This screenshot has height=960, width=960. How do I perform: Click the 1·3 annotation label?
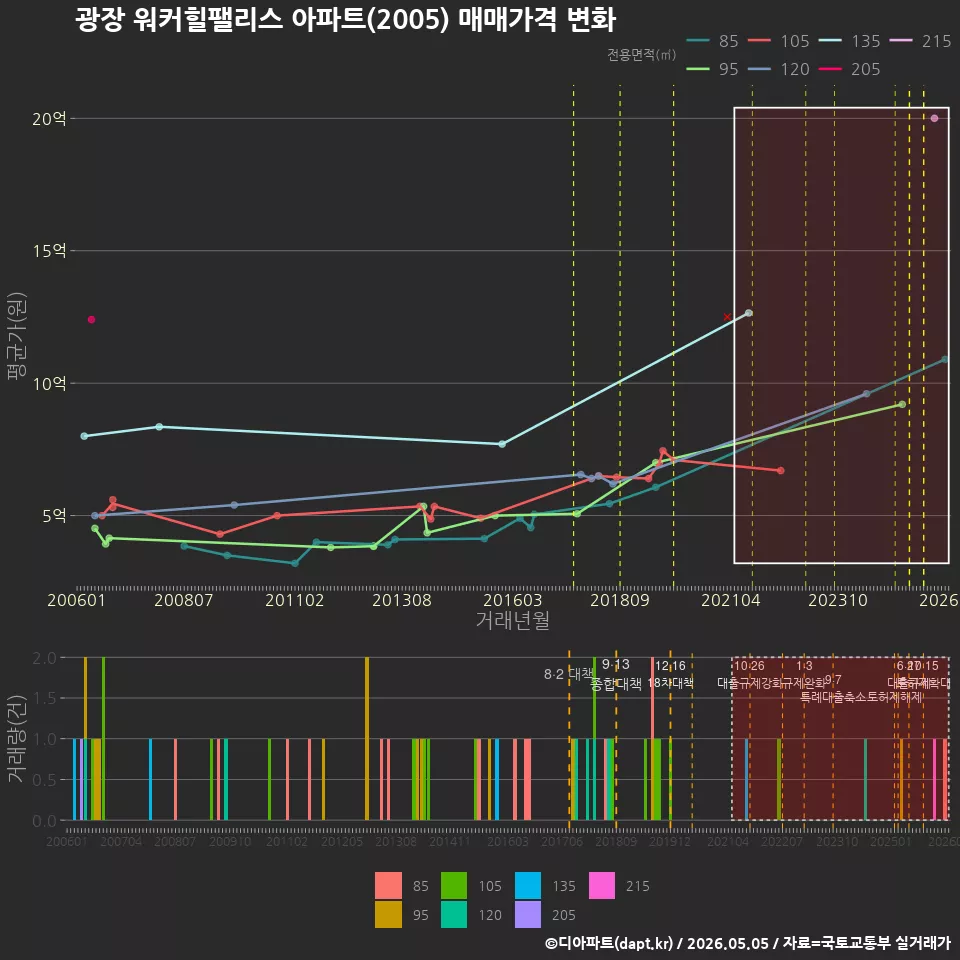(804, 666)
